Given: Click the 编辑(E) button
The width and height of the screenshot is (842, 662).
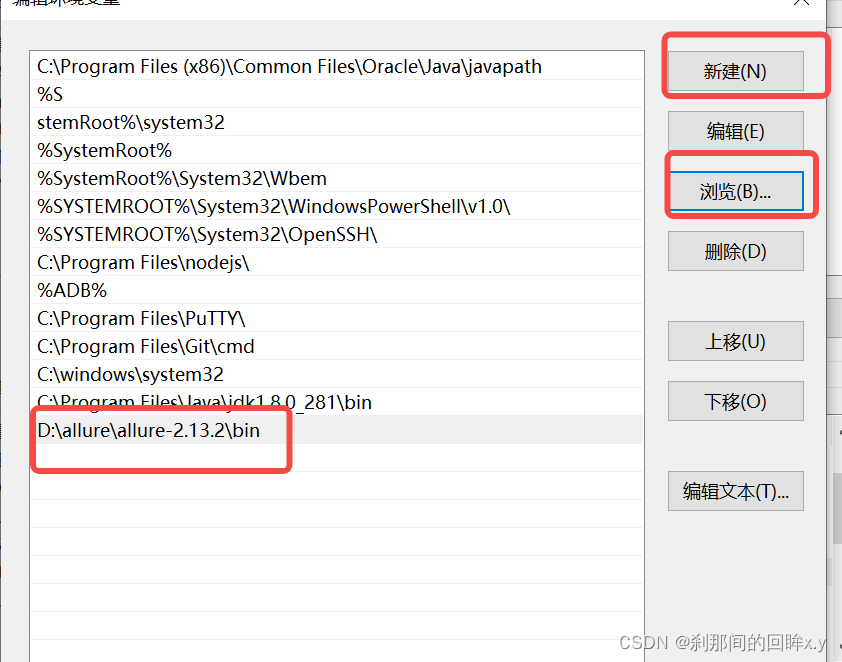Looking at the screenshot, I should 736,131.
